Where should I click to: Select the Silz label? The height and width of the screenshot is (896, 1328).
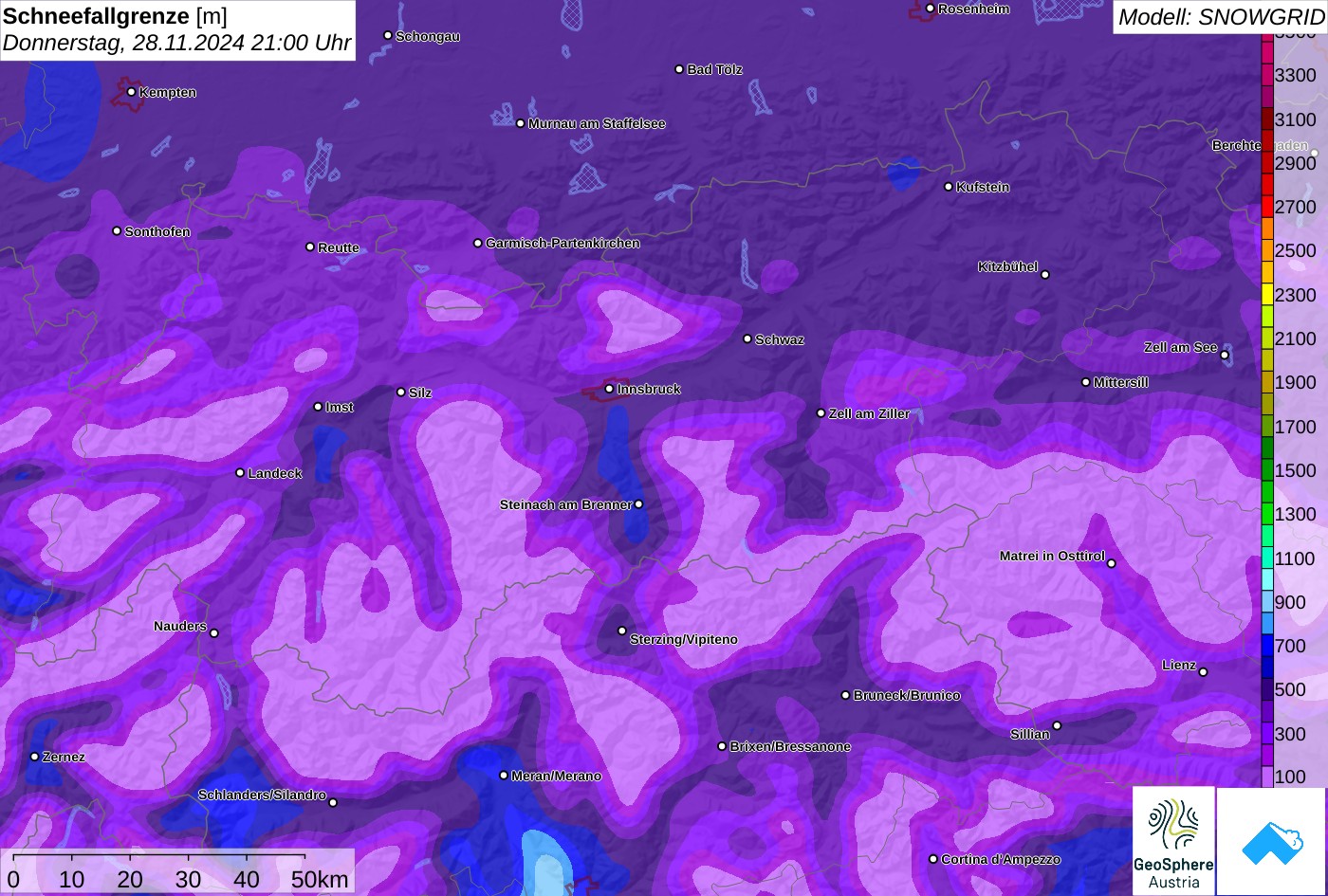420,393
